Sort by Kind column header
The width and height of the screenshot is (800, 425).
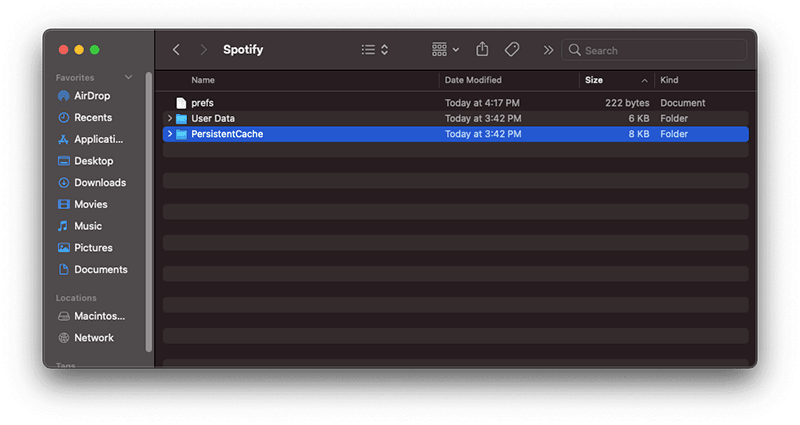pos(669,80)
